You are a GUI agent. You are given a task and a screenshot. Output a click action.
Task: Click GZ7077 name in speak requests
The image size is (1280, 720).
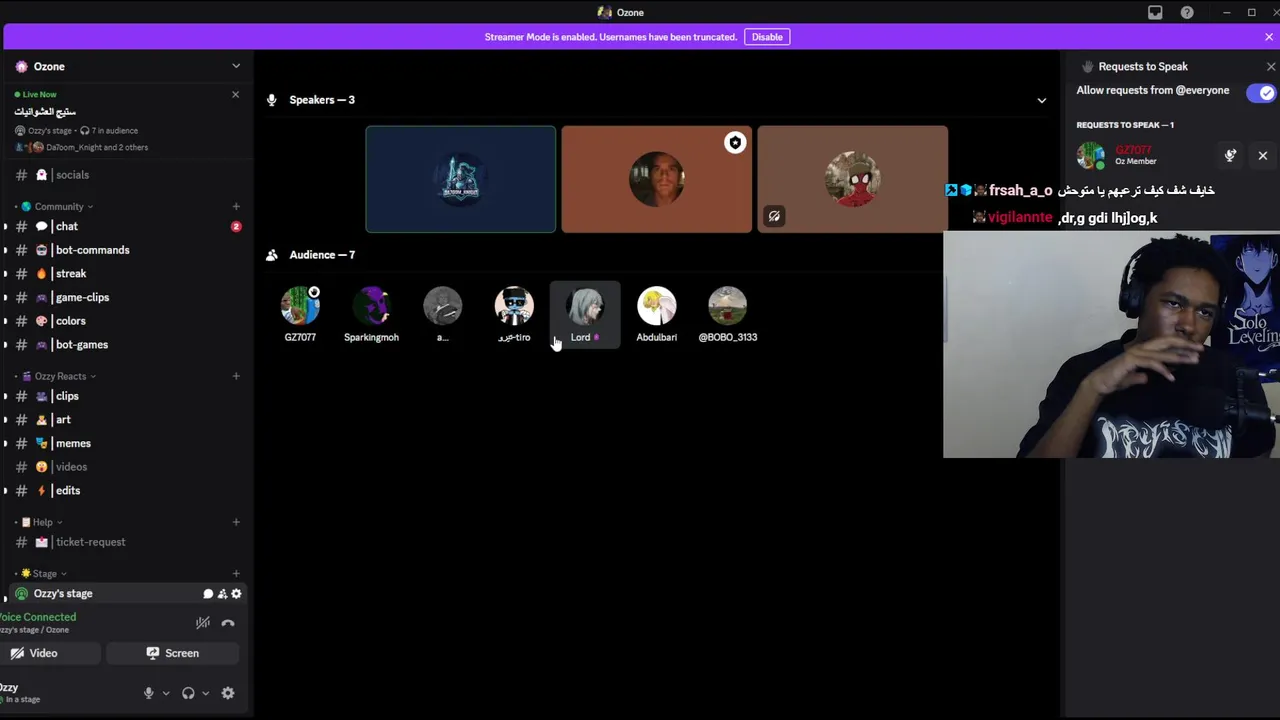1133,150
